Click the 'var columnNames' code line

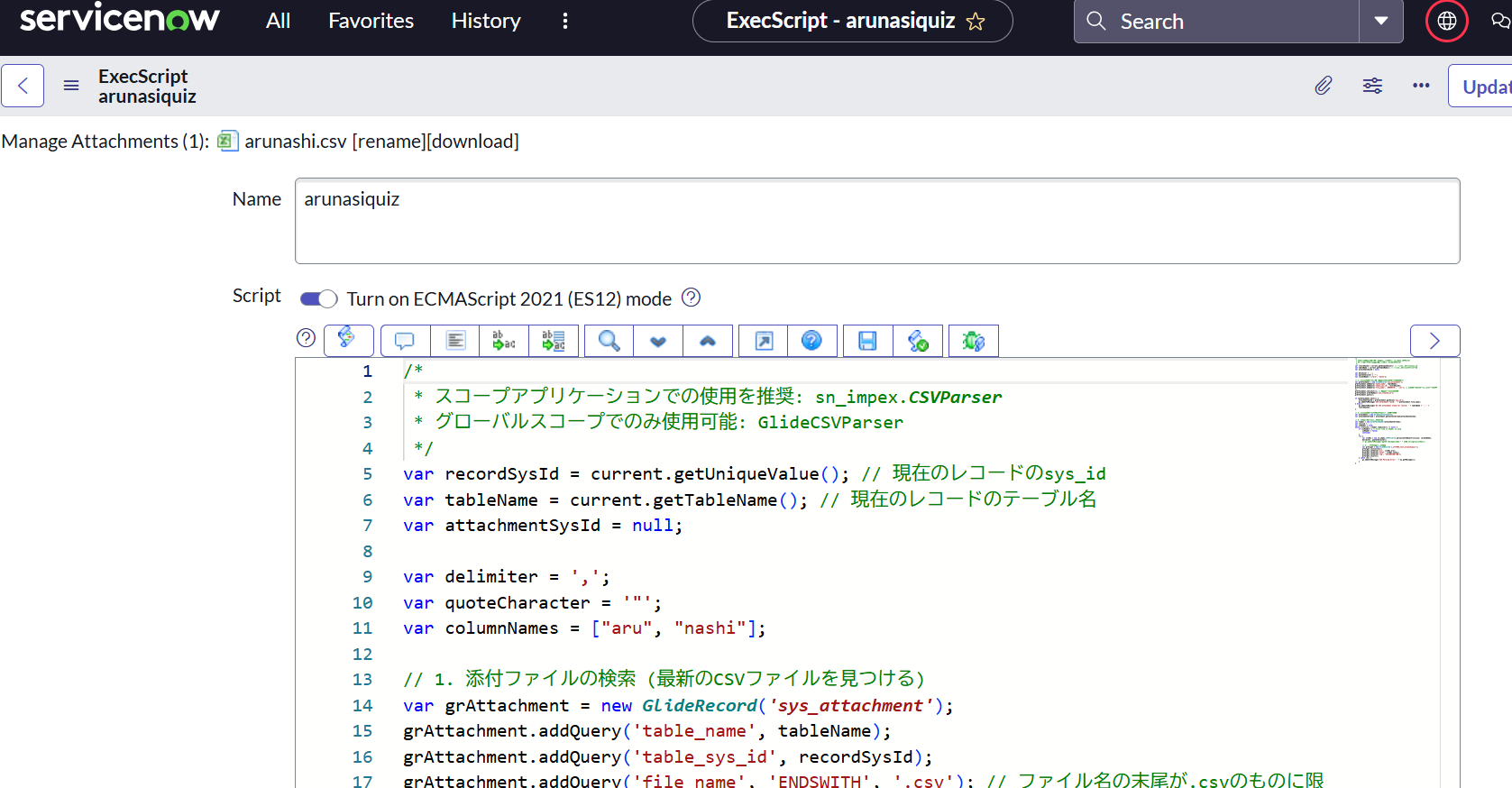[584, 628]
